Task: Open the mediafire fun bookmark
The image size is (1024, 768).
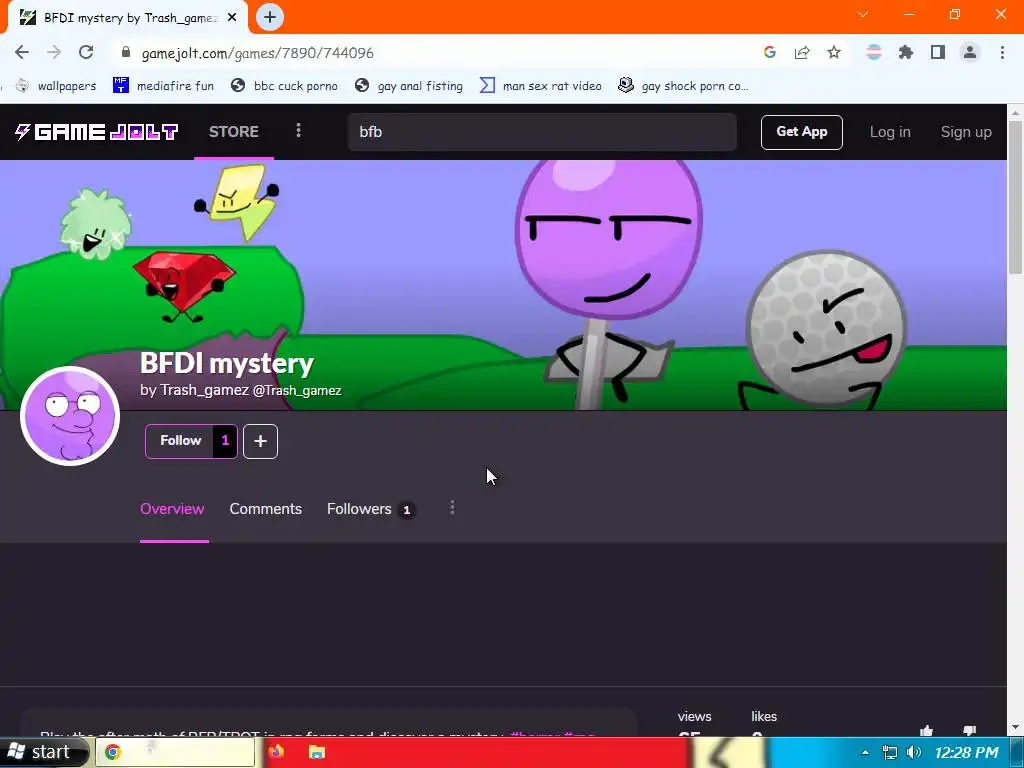Action: pyautogui.click(x=164, y=86)
